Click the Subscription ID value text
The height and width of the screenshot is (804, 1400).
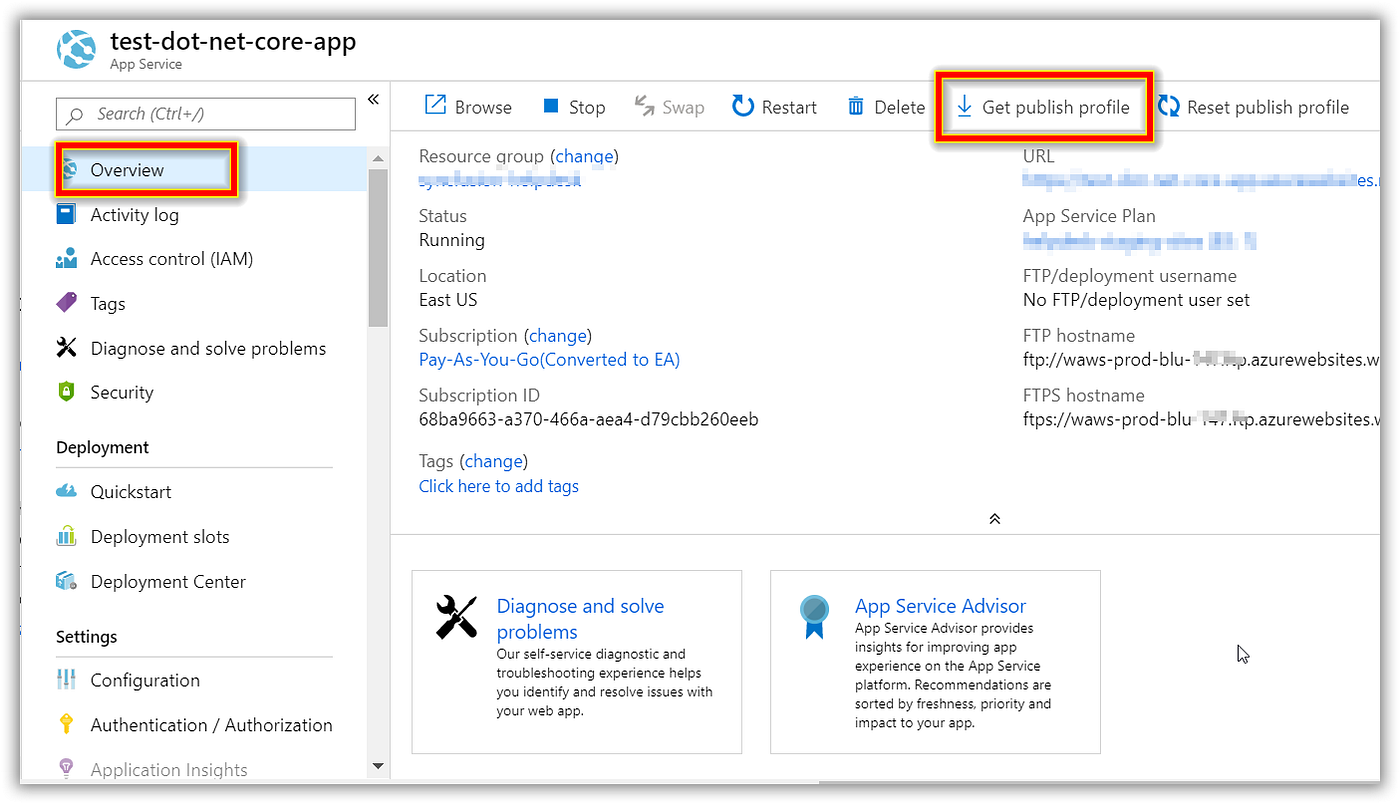588,420
